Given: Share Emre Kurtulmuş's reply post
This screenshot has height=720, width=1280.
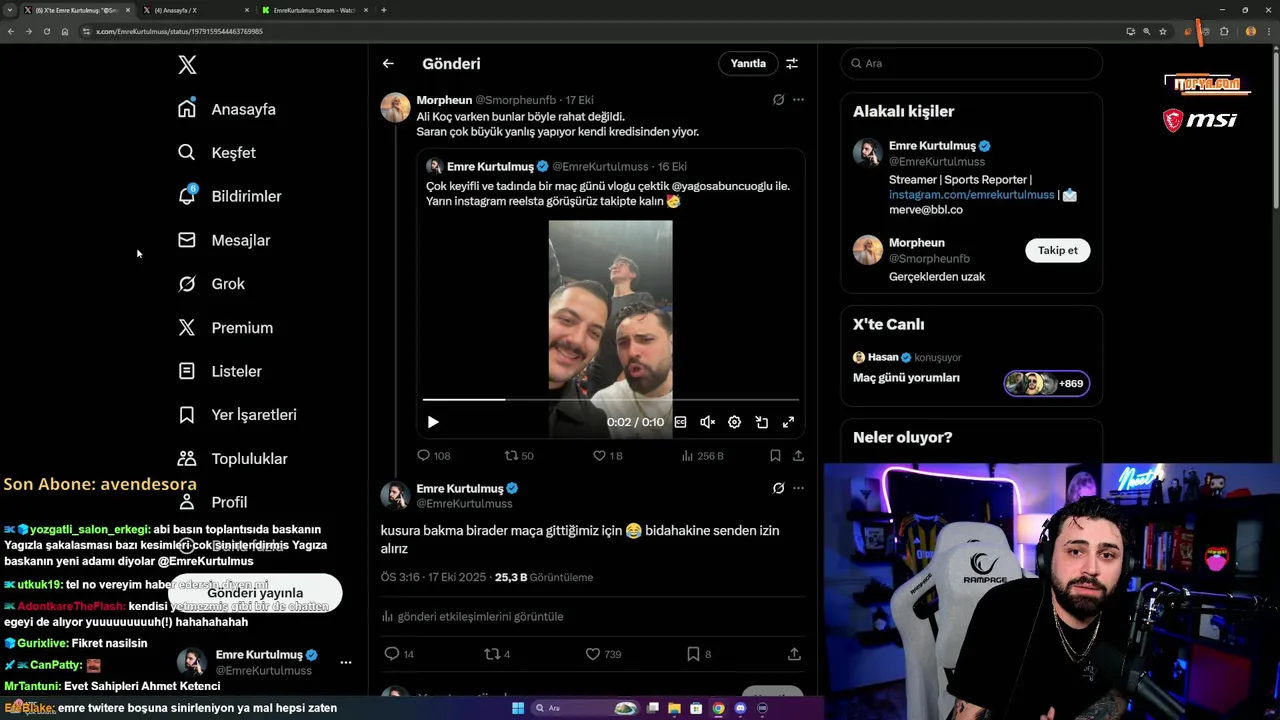Looking at the screenshot, I should [794, 654].
